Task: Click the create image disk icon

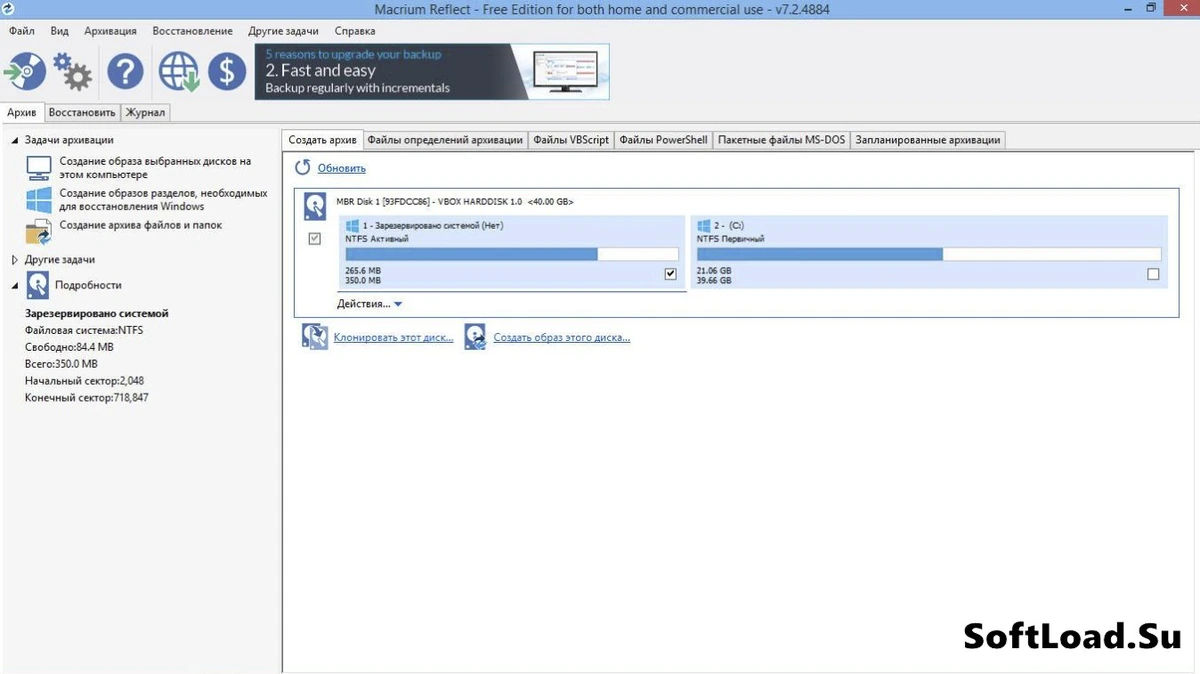Action: pos(474,337)
